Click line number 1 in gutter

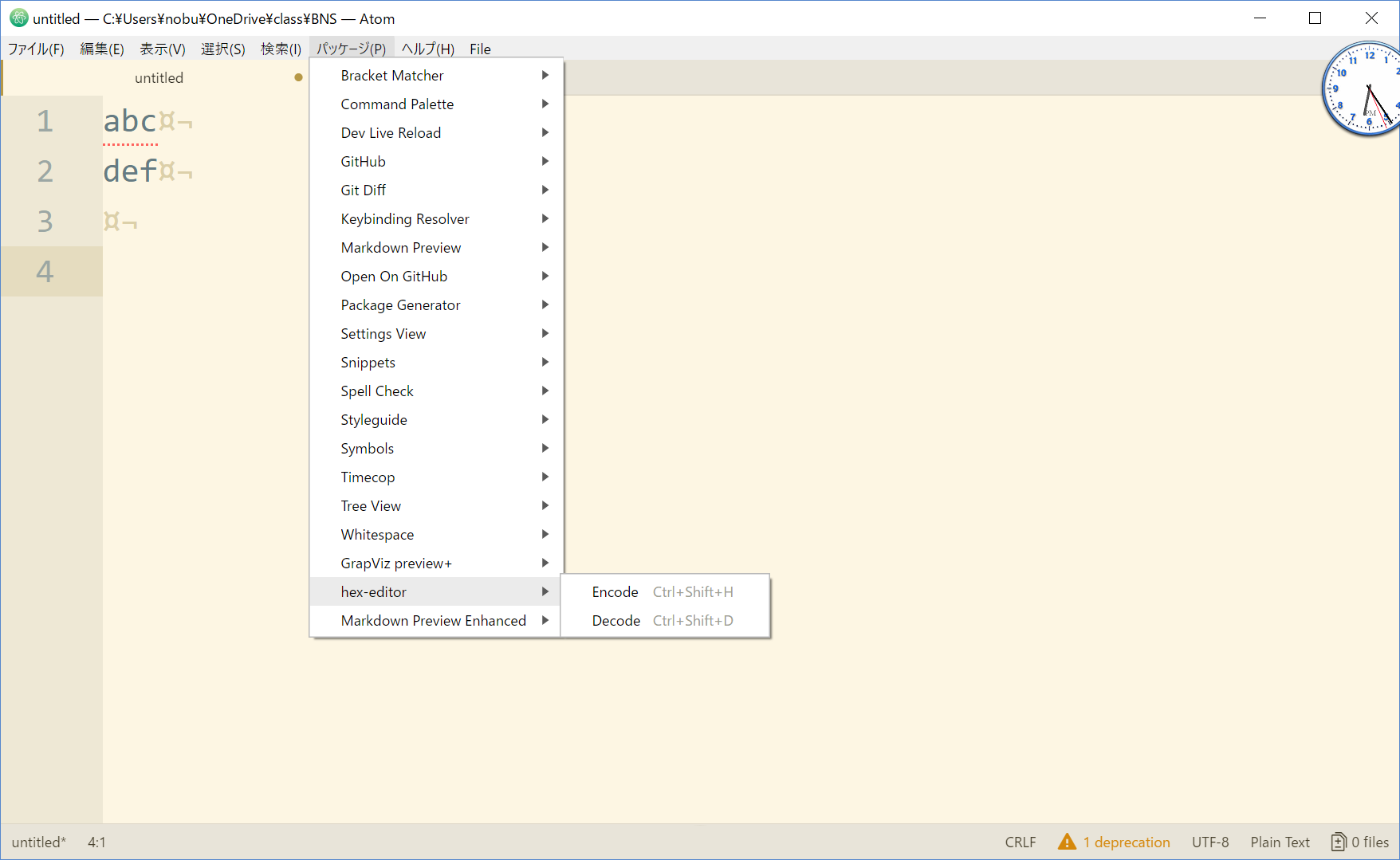(45, 121)
